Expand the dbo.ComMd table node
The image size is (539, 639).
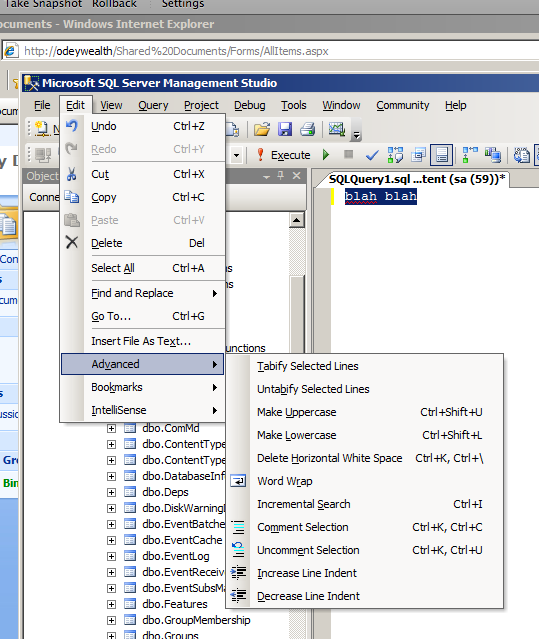coord(111,428)
